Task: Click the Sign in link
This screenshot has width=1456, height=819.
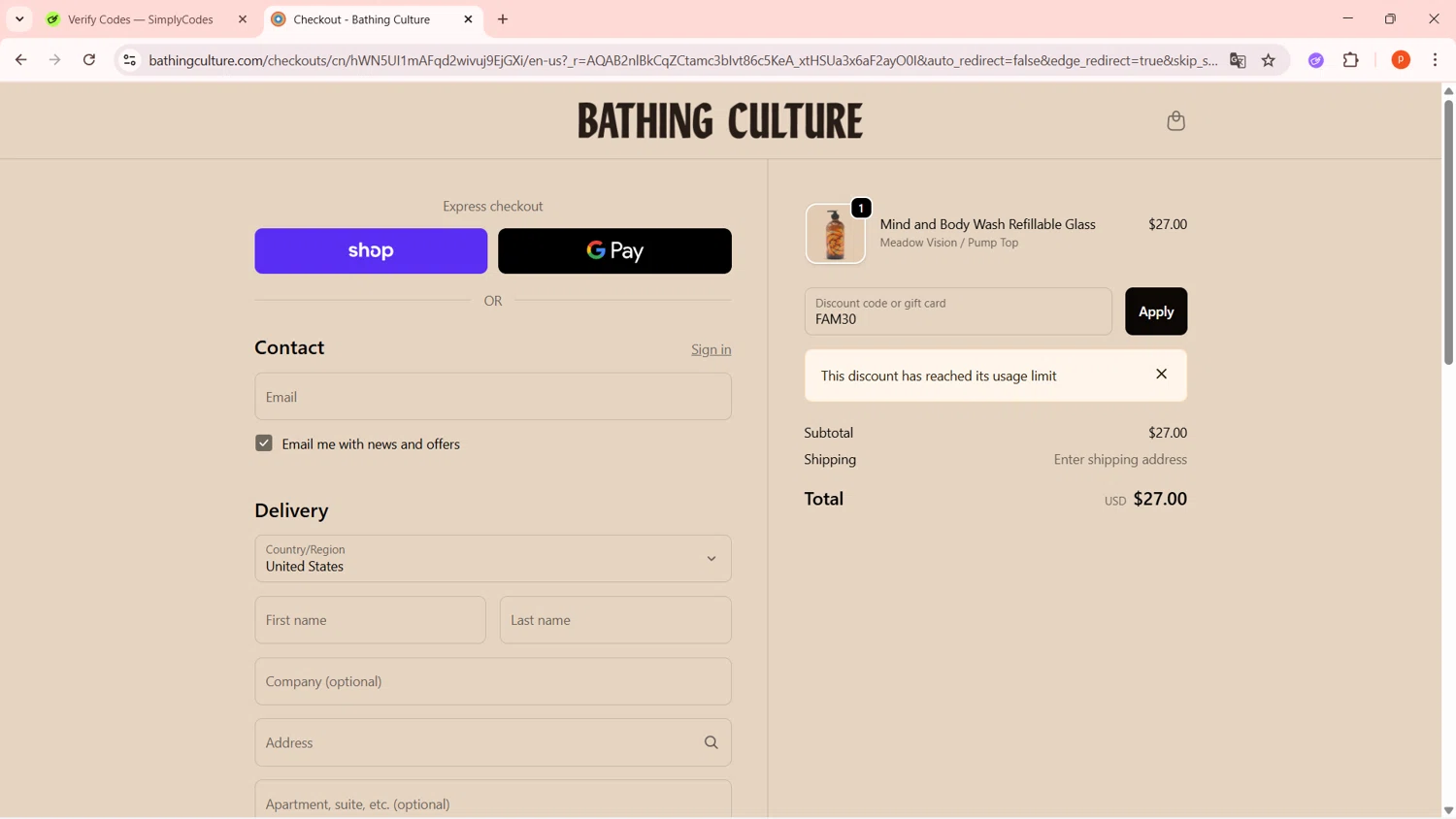Action: (711, 350)
